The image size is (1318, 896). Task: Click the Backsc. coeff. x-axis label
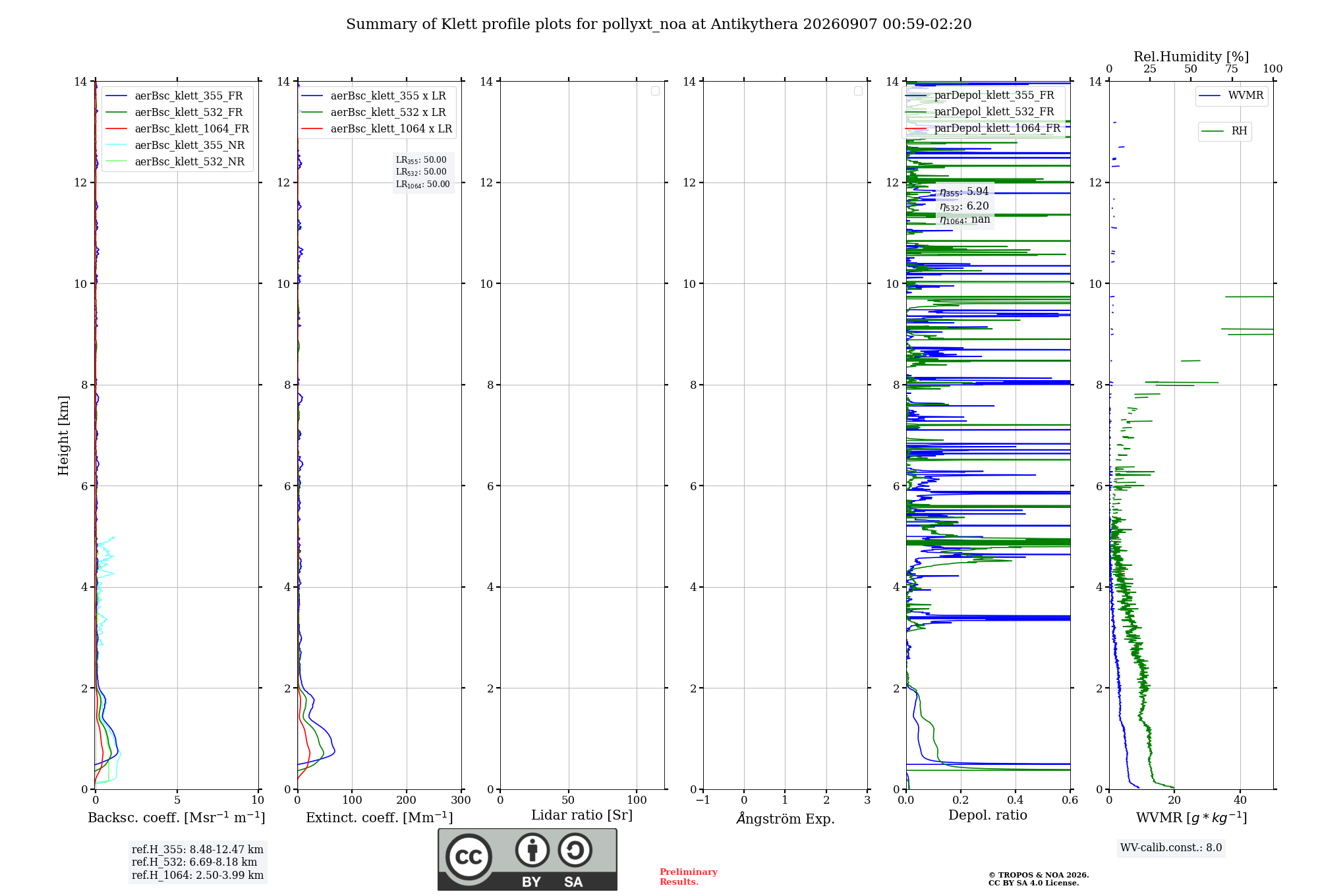tap(177, 818)
